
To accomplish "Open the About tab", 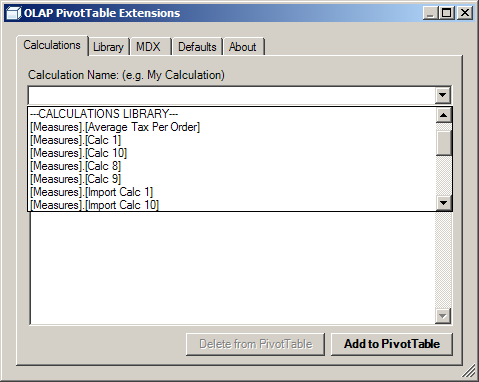I will (x=243, y=47).
